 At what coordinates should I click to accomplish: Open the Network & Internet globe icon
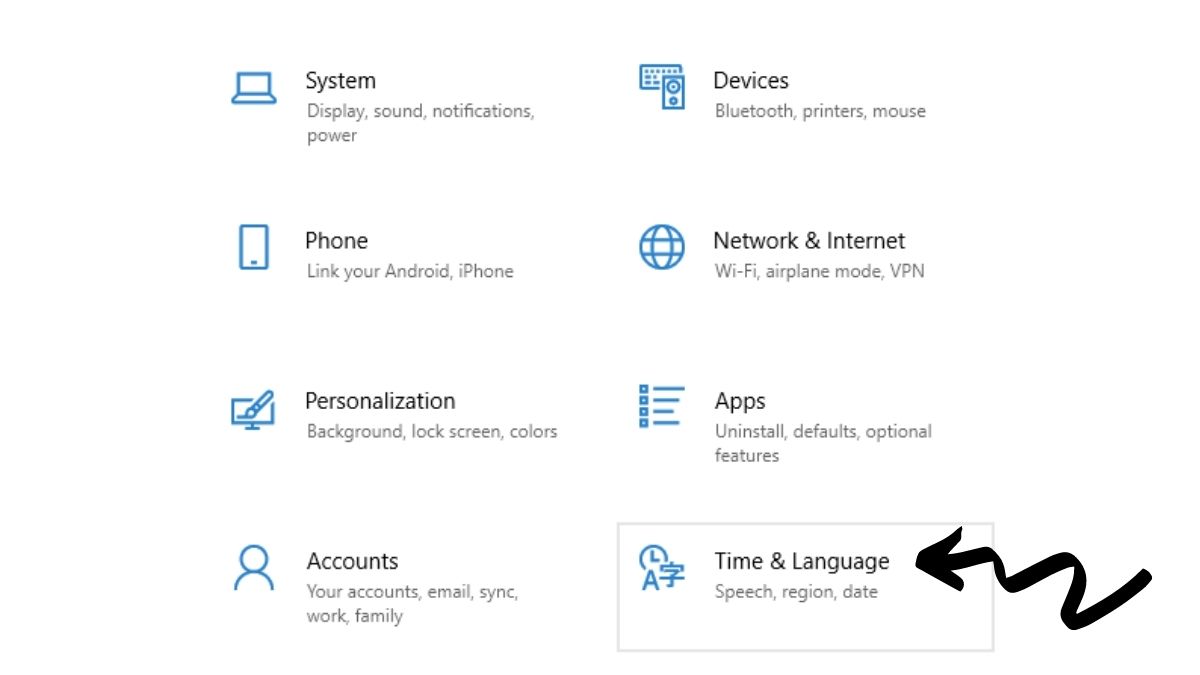pyautogui.click(x=661, y=245)
